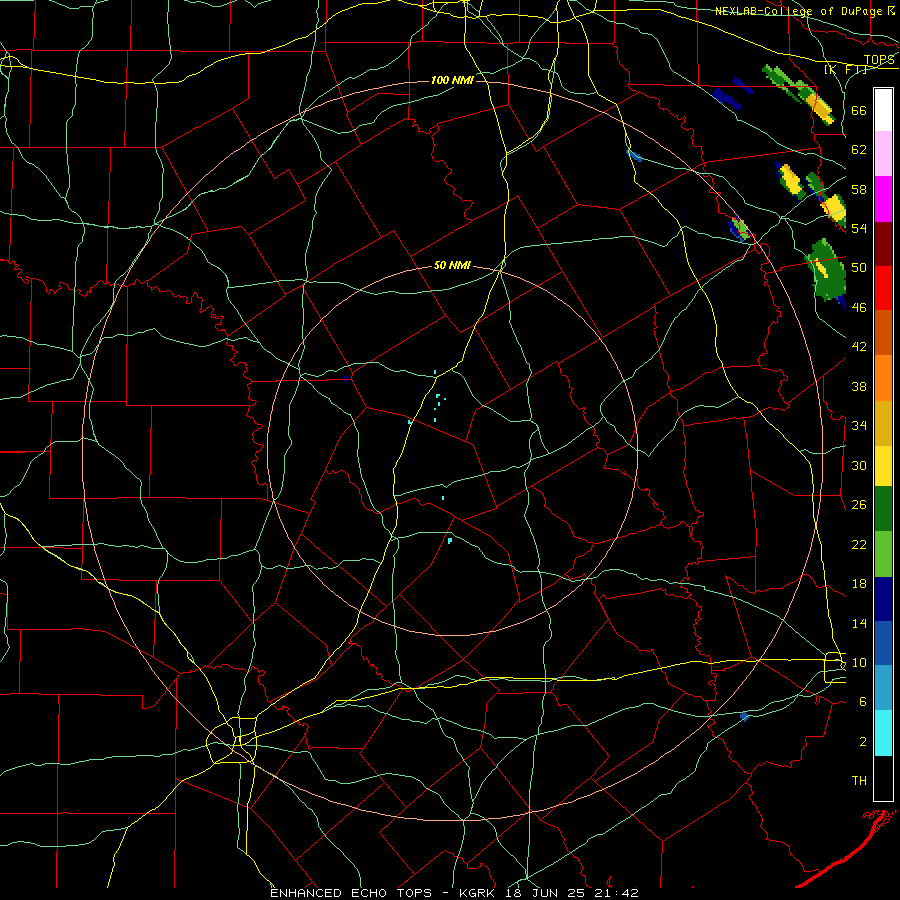Click legend value 54
The height and width of the screenshot is (900, 900).
(859, 228)
